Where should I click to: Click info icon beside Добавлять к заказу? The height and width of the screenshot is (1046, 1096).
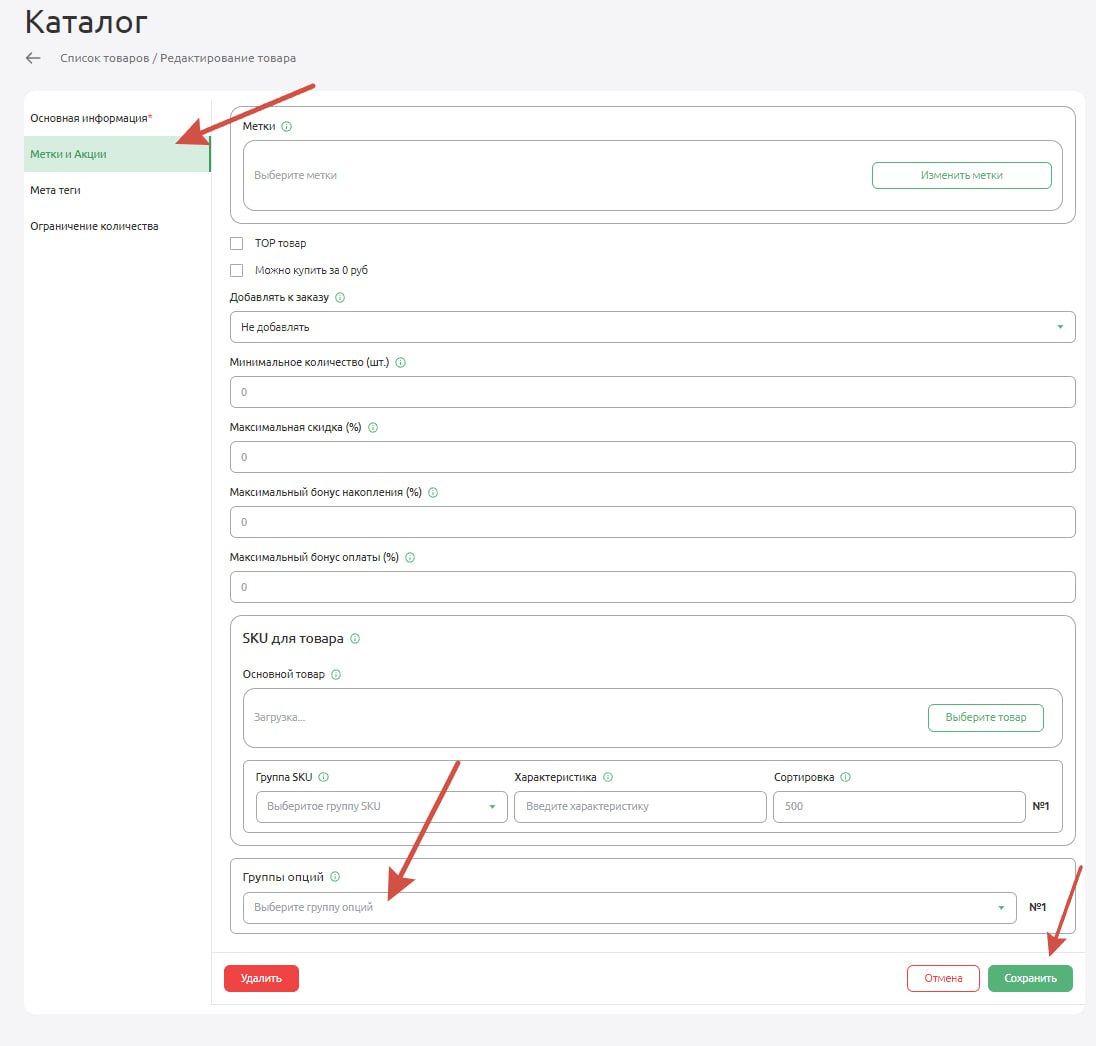coord(340,298)
